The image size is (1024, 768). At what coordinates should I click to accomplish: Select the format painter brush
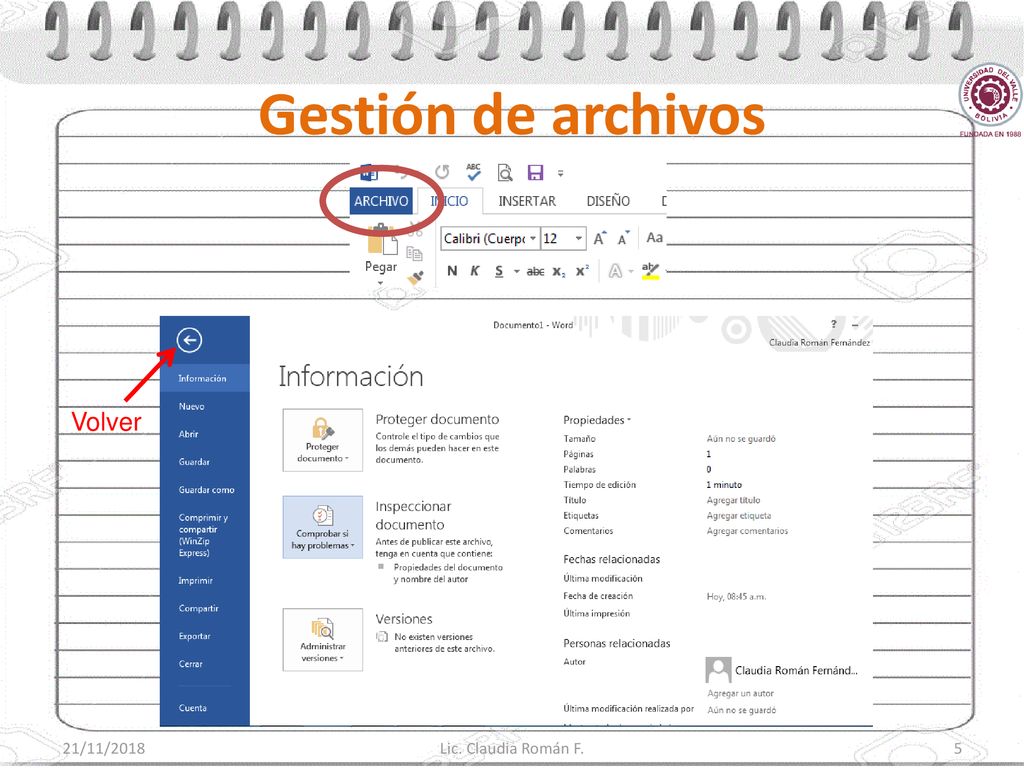pos(415,278)
